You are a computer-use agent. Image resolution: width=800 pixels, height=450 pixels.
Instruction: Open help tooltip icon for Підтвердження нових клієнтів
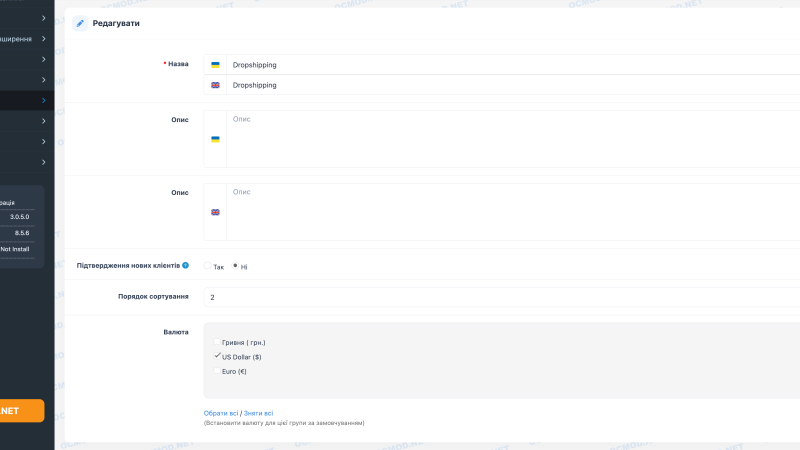[x=186, y=265]
